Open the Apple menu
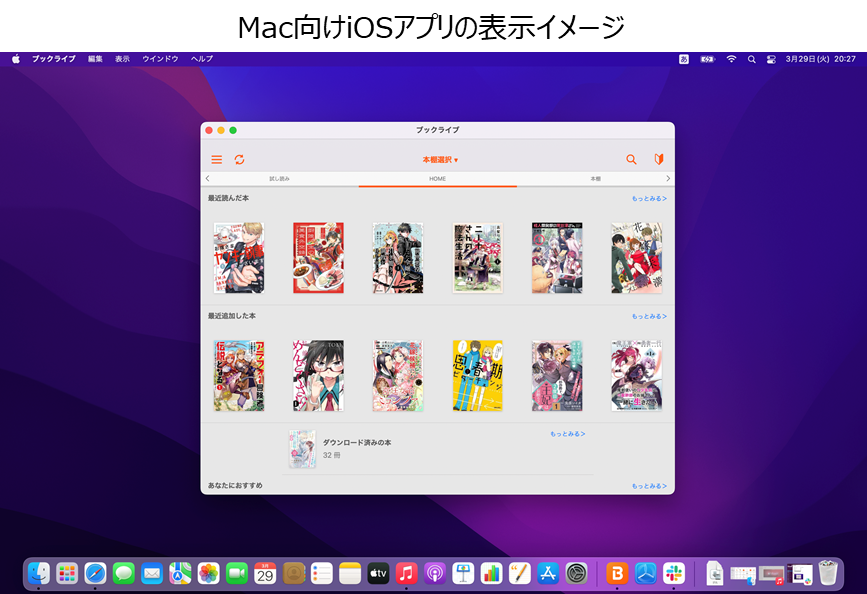 coord(16,59)
